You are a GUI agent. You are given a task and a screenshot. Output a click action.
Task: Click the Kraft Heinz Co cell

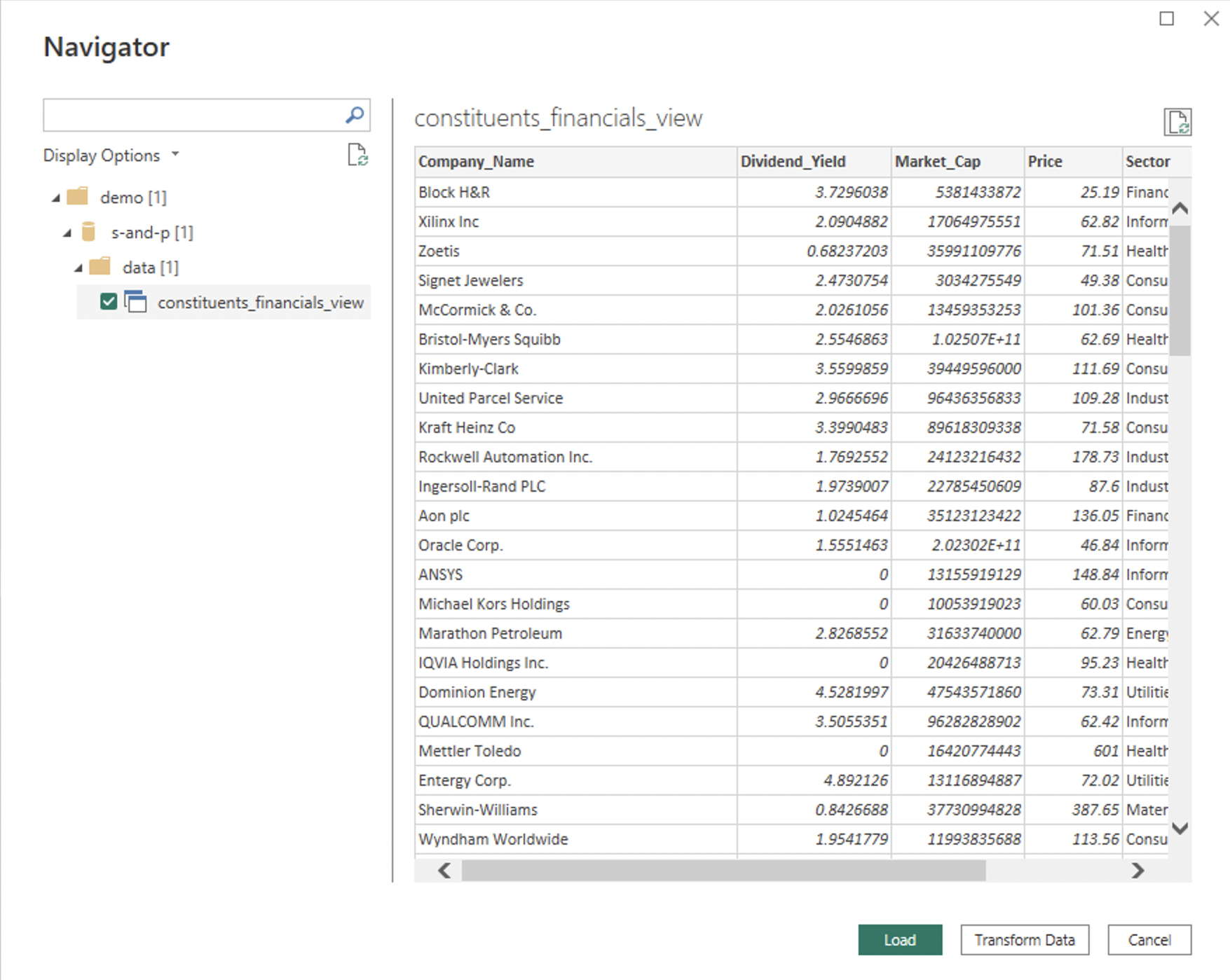(575, 427)
